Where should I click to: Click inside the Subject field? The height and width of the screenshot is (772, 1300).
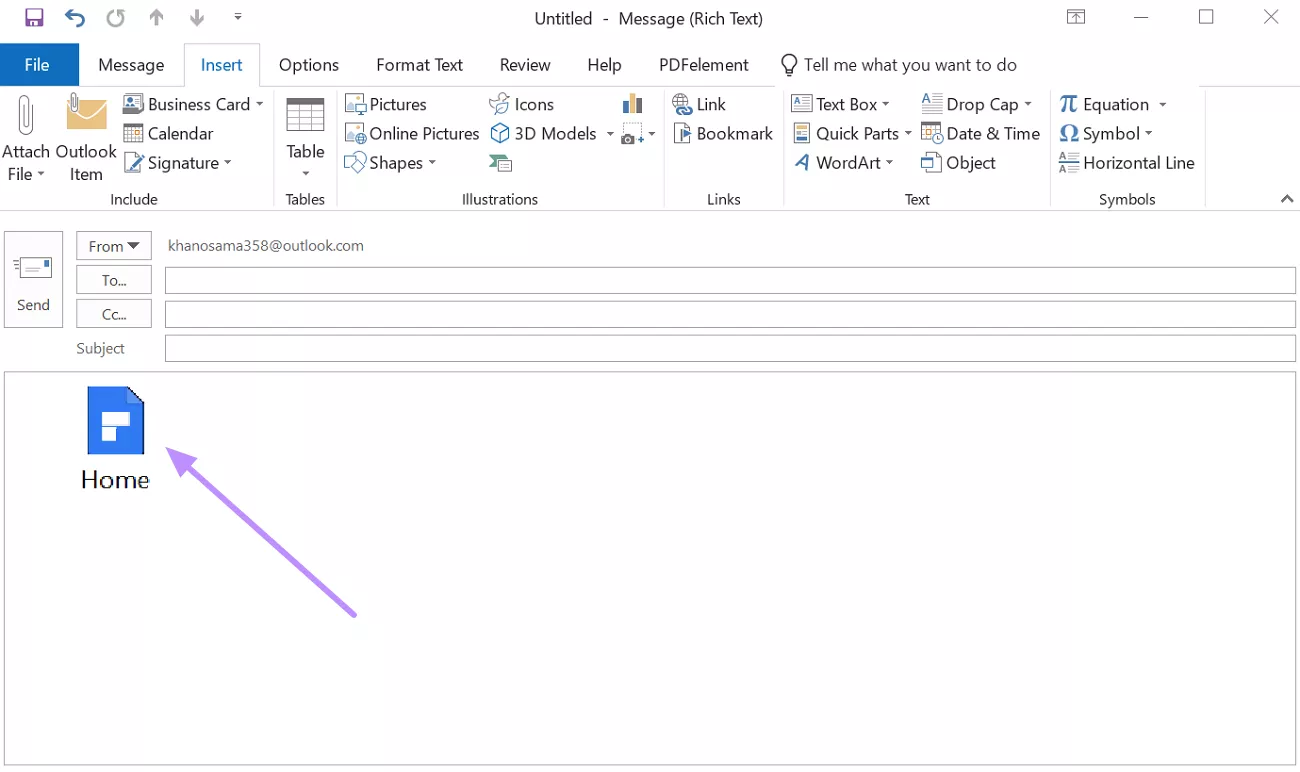[x=700, y=348]
